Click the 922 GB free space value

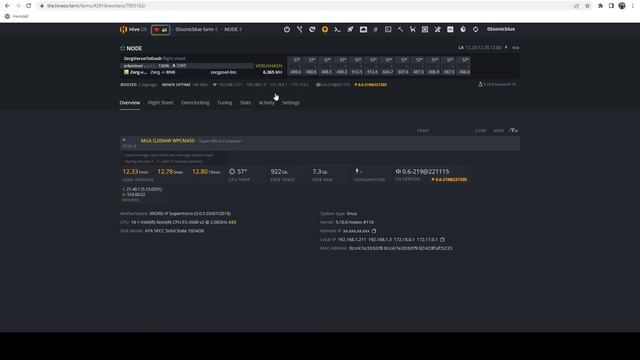coord(279,172)
